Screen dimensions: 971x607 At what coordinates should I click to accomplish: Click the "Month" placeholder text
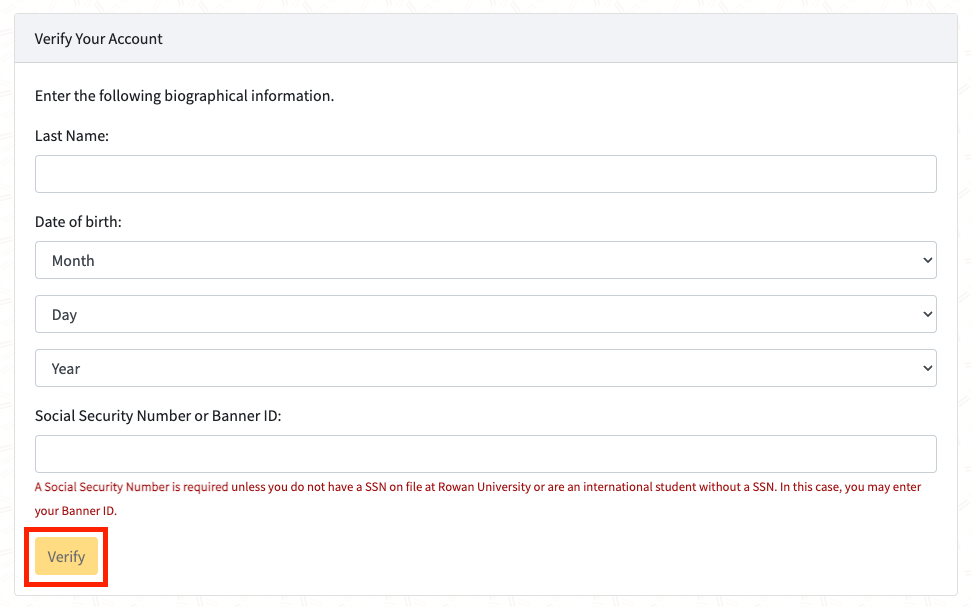tap(73, 261)
